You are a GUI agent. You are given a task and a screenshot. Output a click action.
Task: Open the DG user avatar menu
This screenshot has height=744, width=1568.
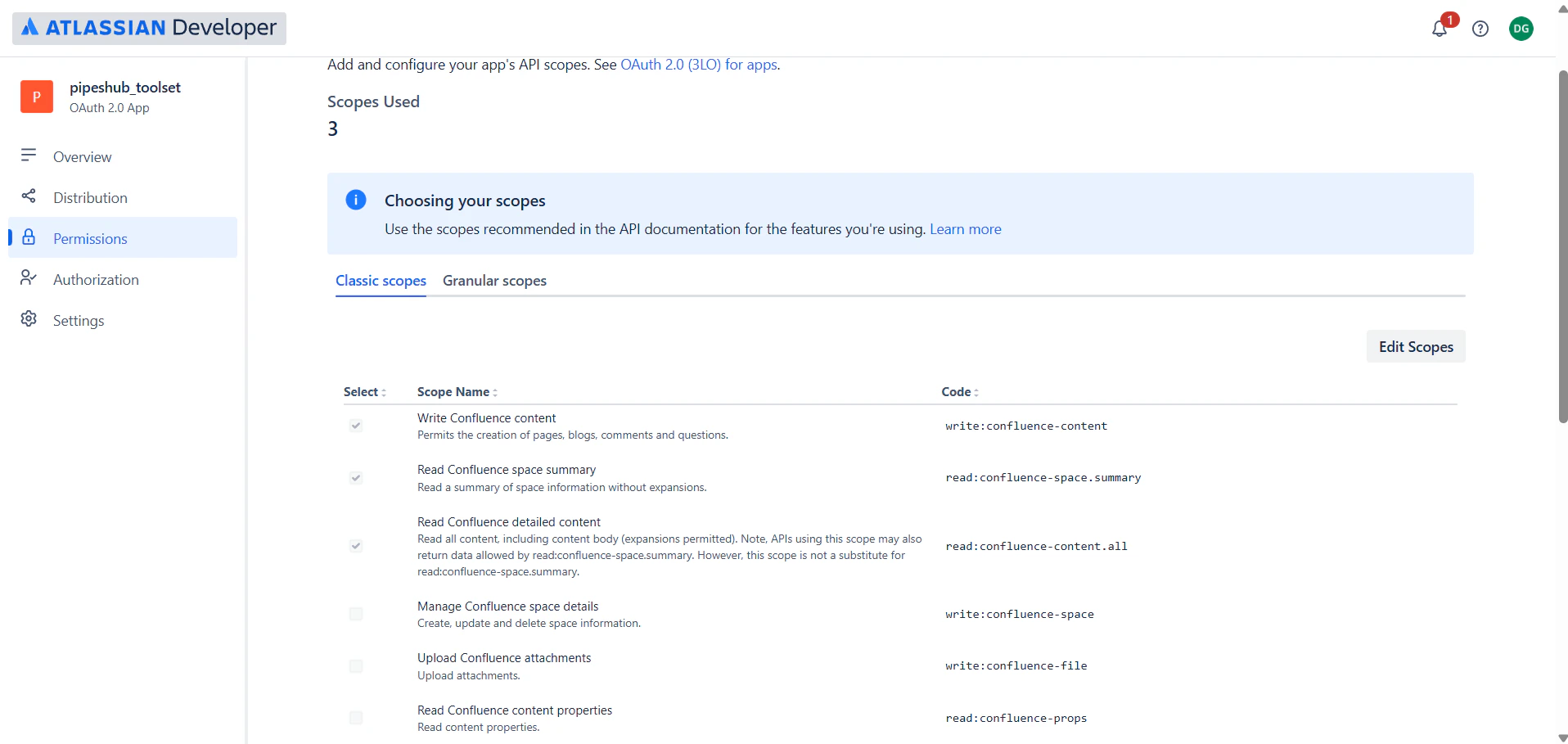point(1521,29)
